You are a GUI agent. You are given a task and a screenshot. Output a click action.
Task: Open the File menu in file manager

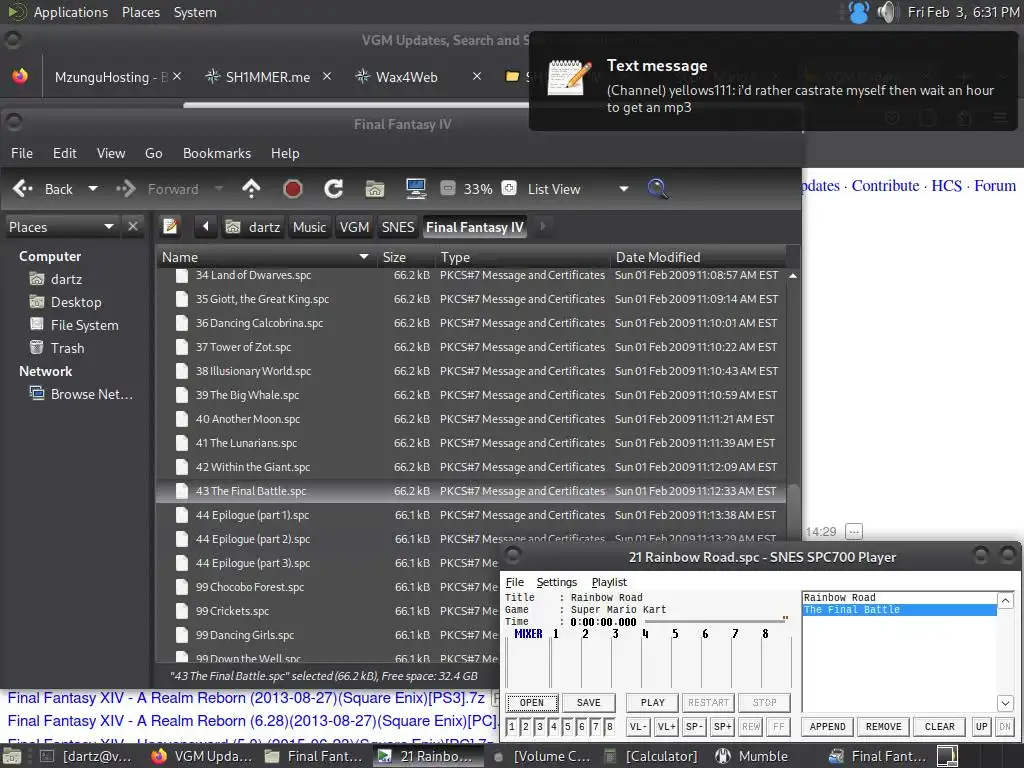click(22, 153)
